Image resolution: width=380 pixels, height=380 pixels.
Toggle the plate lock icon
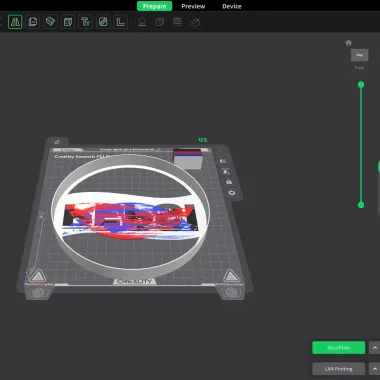tap(229, 182)
